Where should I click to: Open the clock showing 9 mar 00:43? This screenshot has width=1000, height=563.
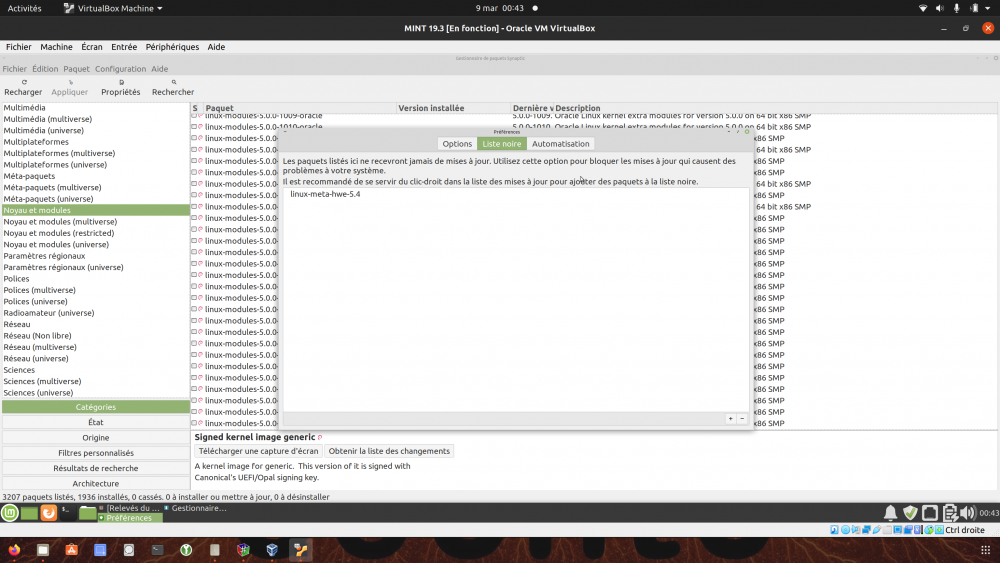(499, 8)
